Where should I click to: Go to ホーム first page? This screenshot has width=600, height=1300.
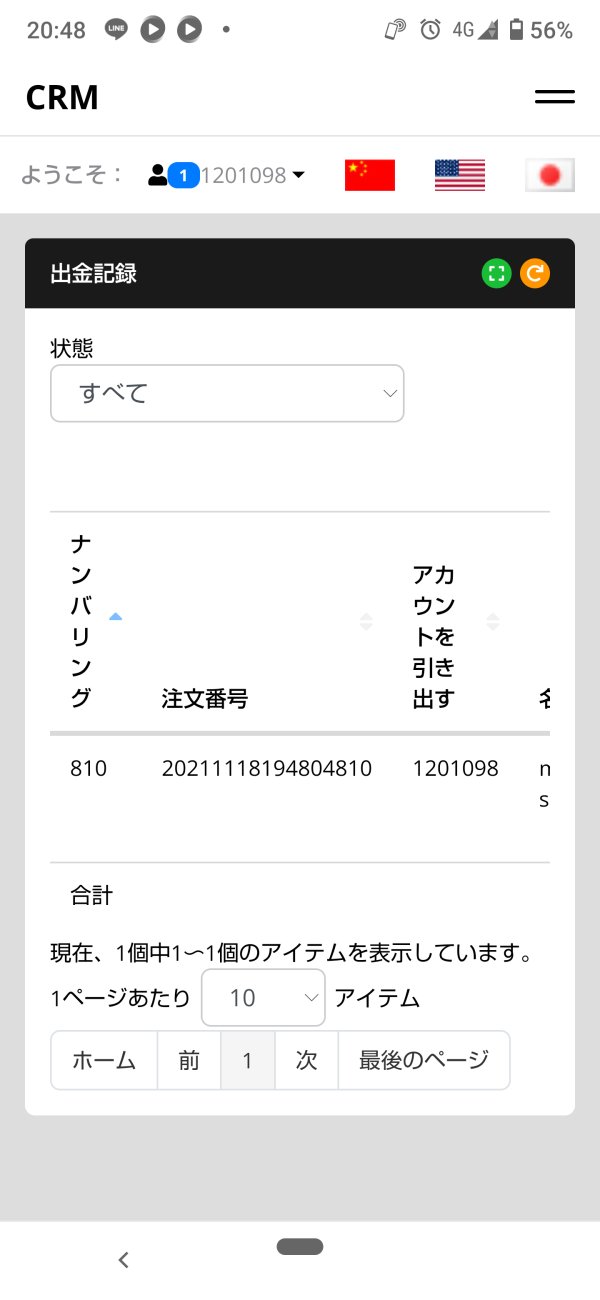point(104,1060)
